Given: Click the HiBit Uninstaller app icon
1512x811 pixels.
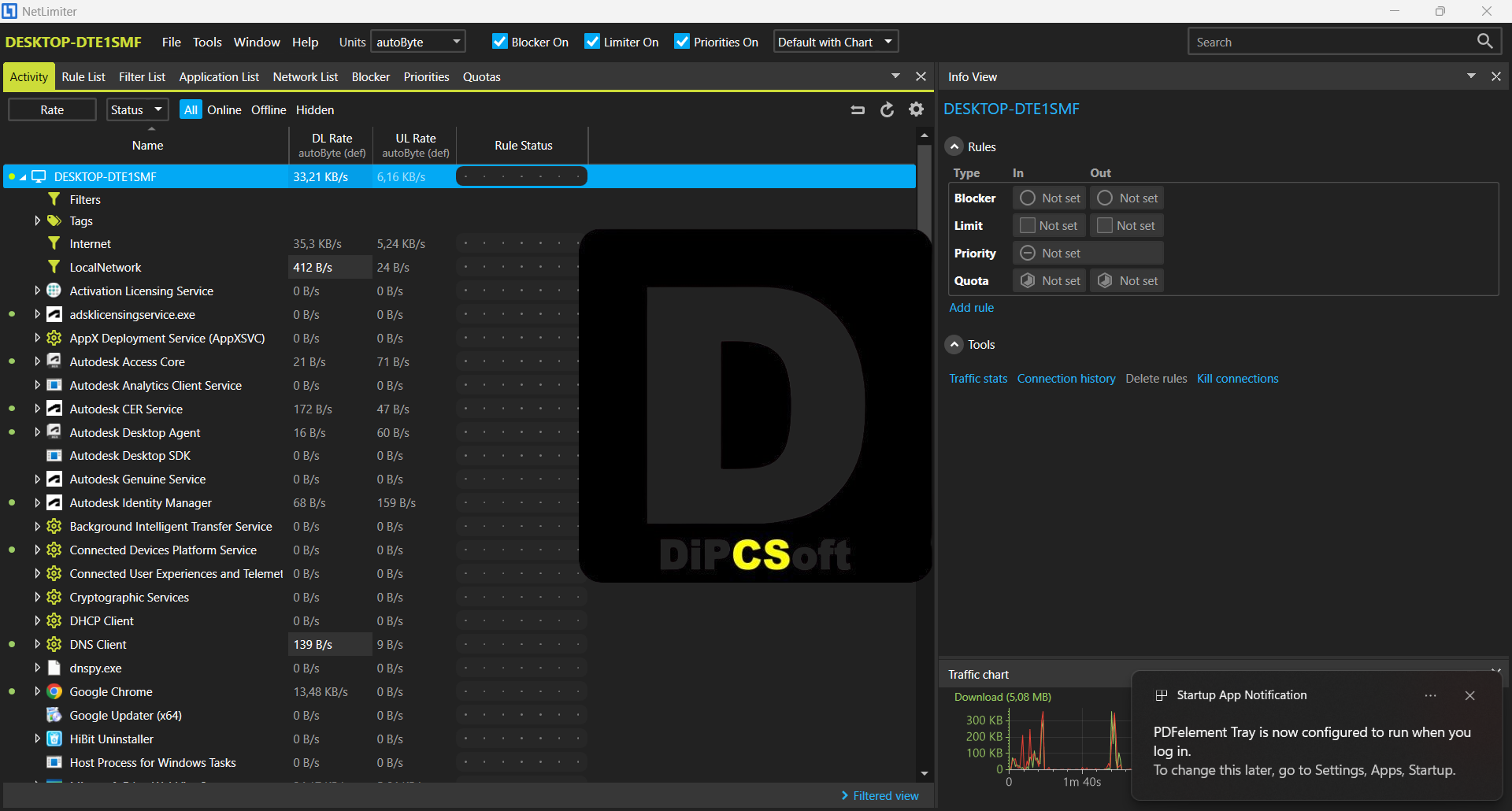Looking at the screenshot, I should [x=54, y=739].
